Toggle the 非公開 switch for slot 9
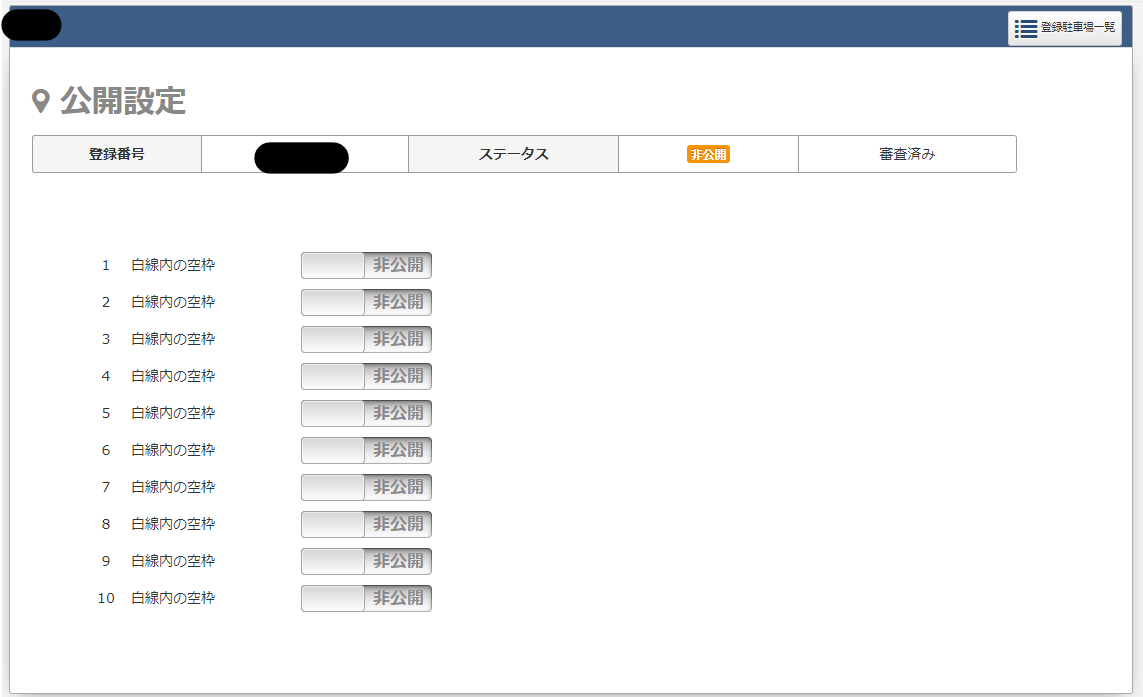Viewport: 1143px width, 697px height. (x=366, y=561)
